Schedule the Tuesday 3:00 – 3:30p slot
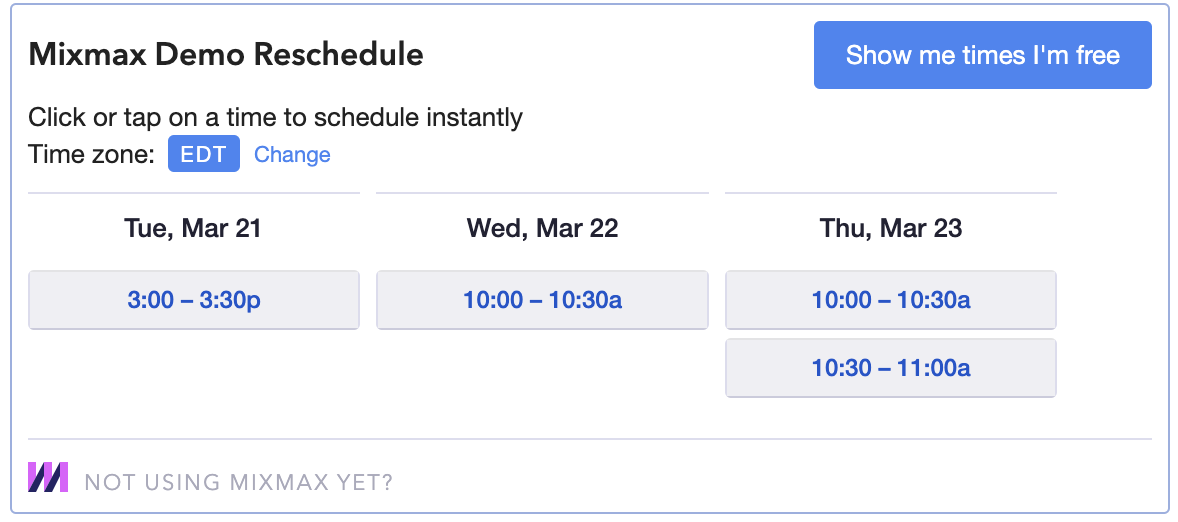Screen dimensions: 1178x522 (x=194, y=300)
